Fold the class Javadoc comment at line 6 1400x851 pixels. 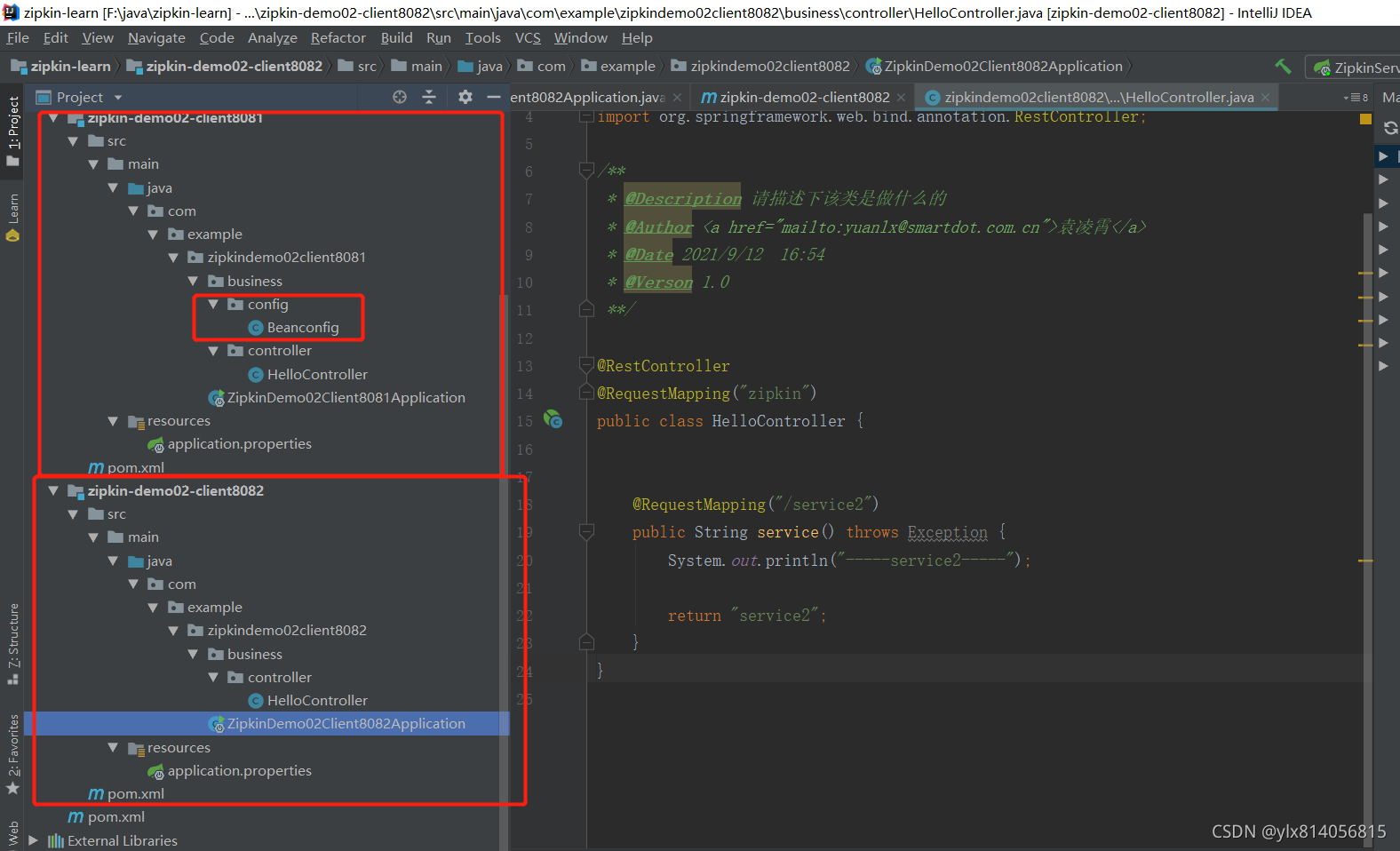coord(586,170)
